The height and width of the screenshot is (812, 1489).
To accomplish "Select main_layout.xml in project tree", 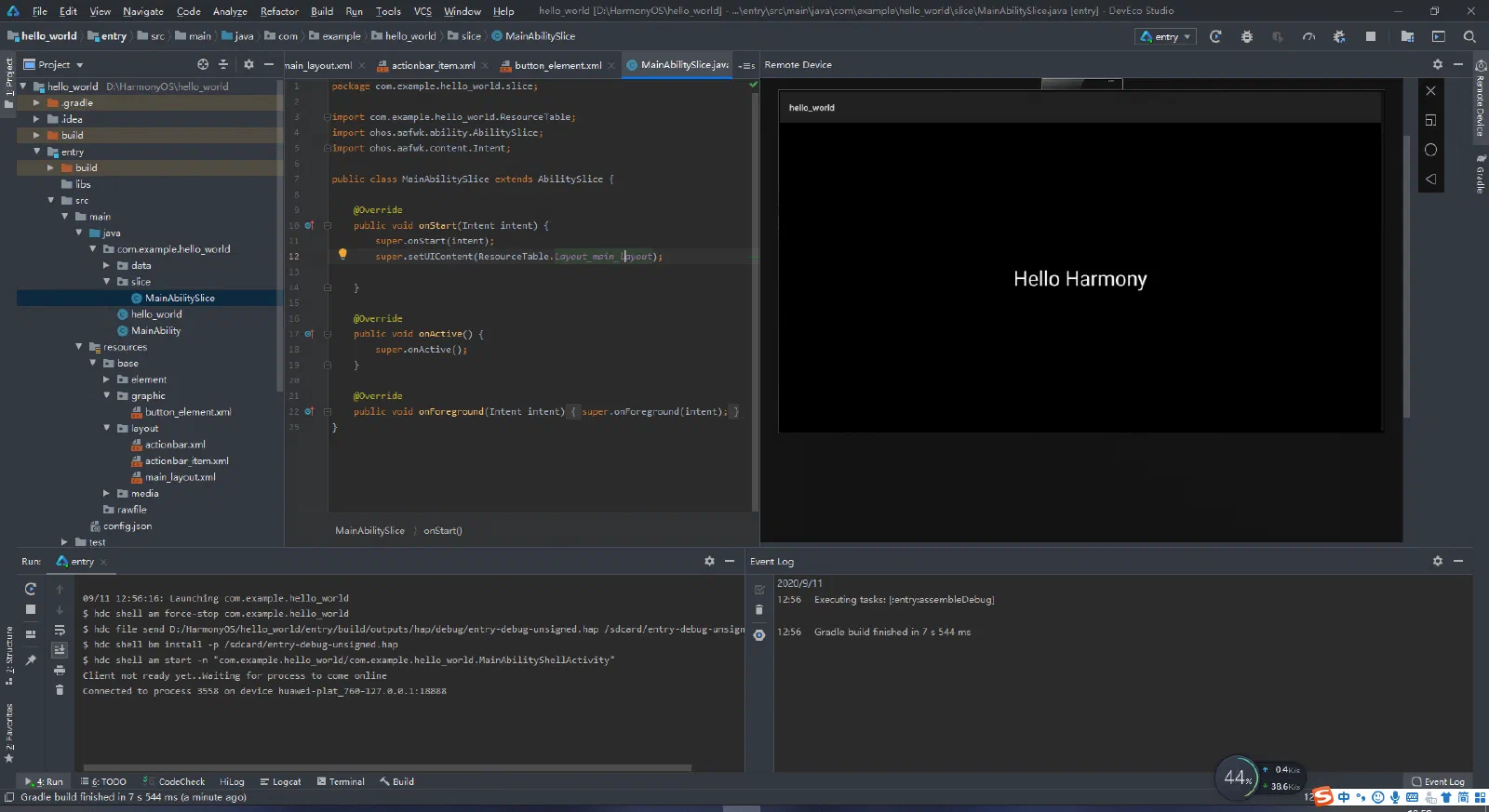I will [180, 476].
